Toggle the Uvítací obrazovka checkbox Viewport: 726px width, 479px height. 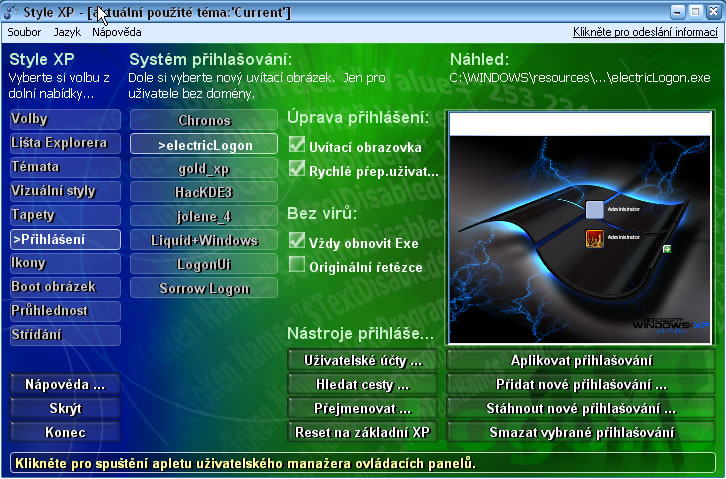point(297,145)
